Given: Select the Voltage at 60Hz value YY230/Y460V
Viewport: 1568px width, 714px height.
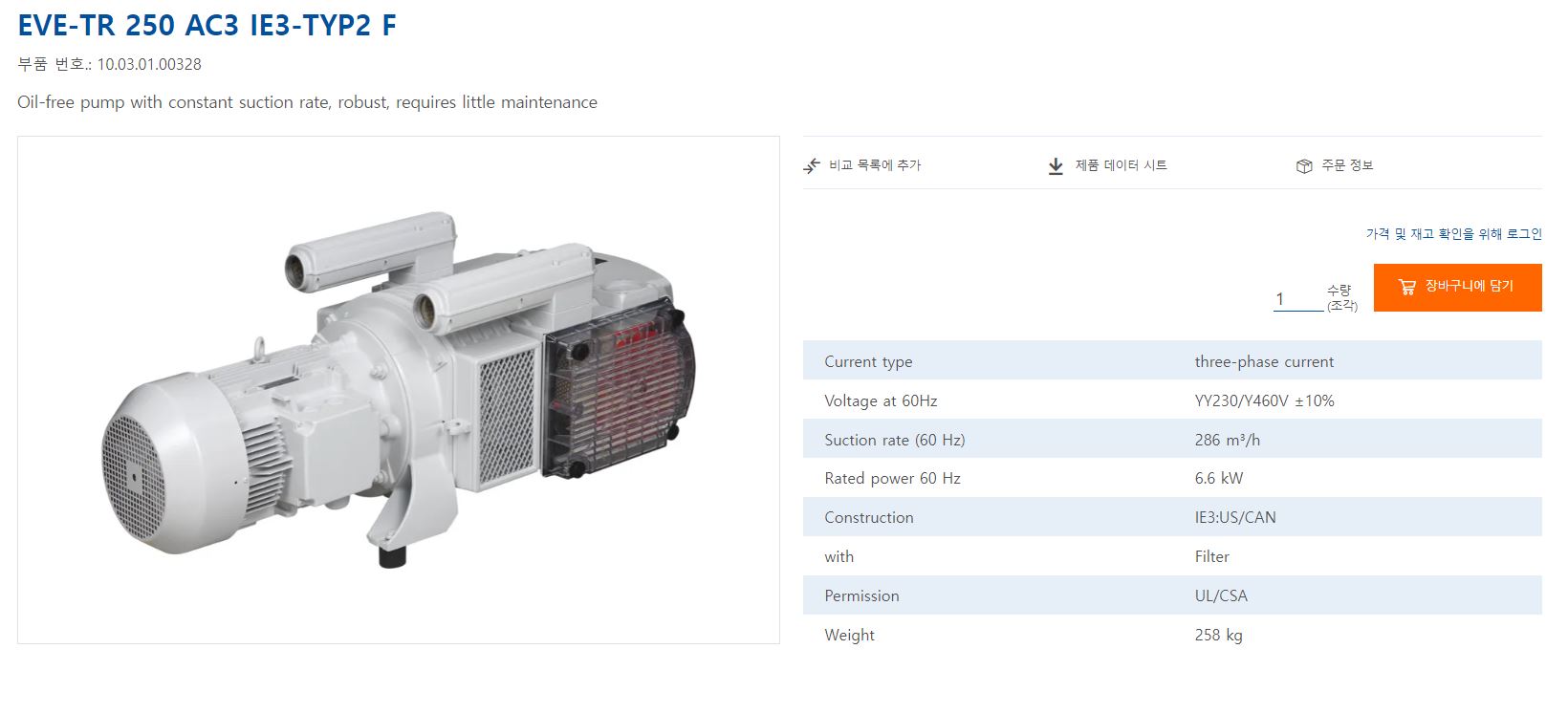Looking at the screenshot, I should pyautogui.click(x=1264, y=400).
